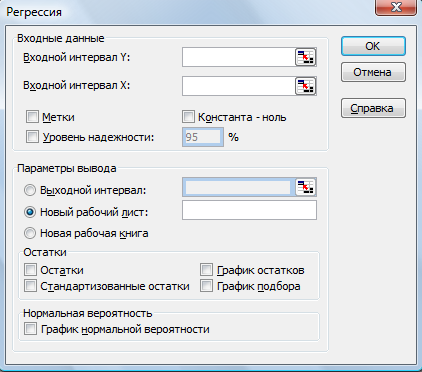Screen dimensions: 422x372
Task: Click range selector icon for Входной интервал X
Action: (x=305, y=86)
